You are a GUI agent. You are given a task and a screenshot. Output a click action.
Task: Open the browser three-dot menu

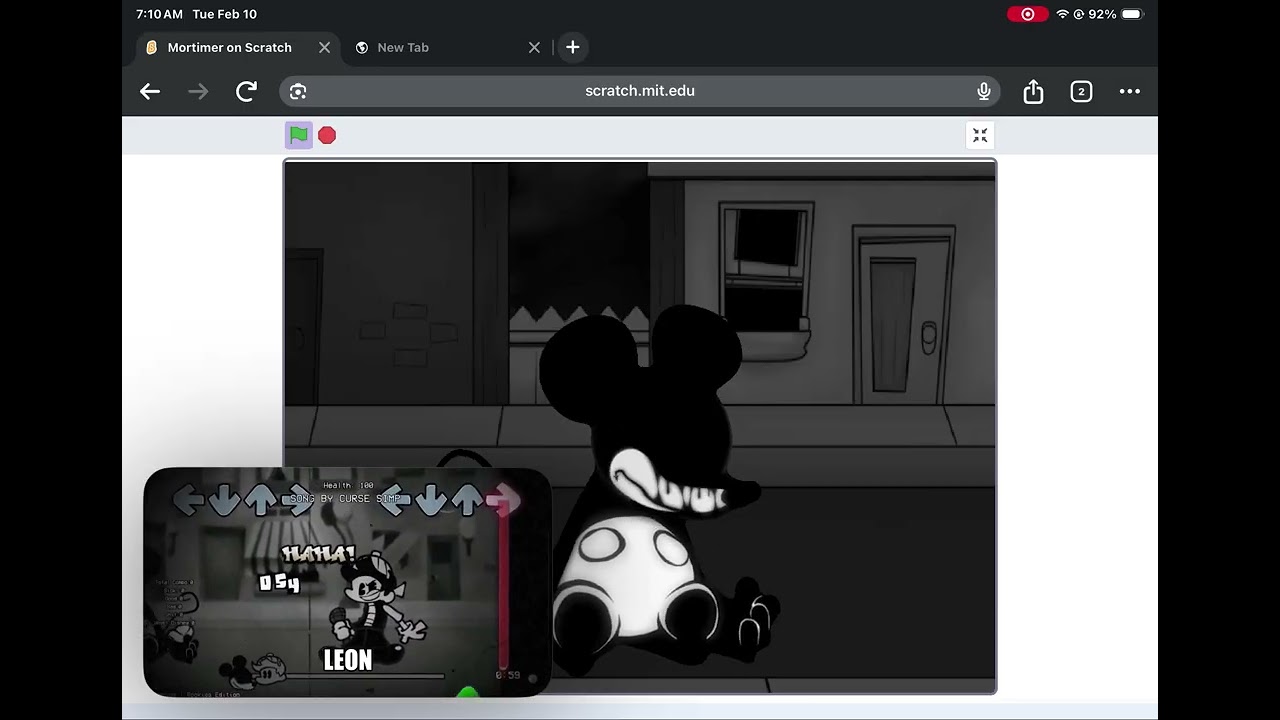(1130, 92)
